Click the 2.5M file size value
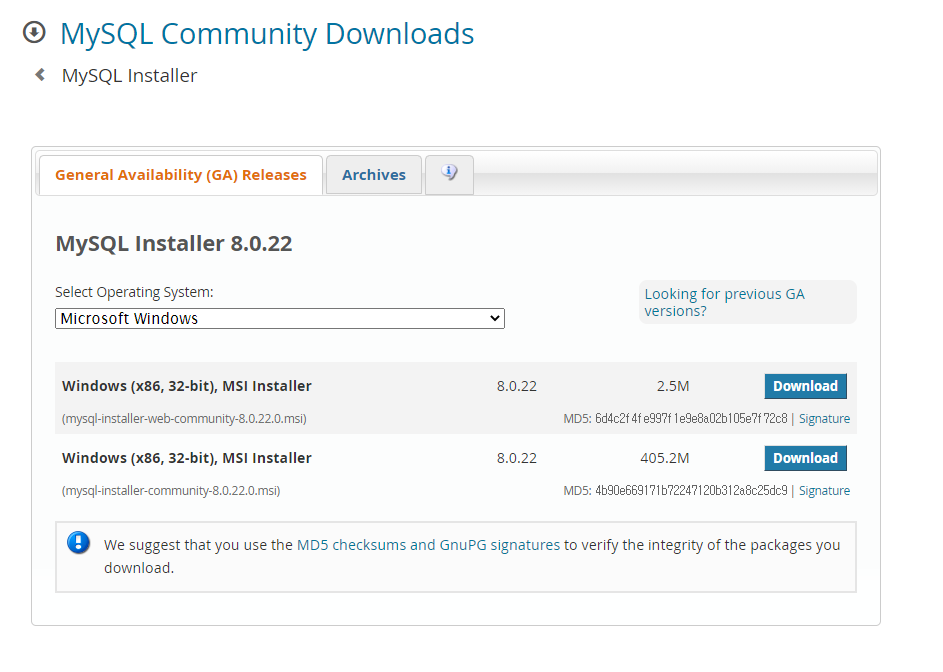Image resolution: width=943 pixels, height=672 pixels. pos(673,386)
